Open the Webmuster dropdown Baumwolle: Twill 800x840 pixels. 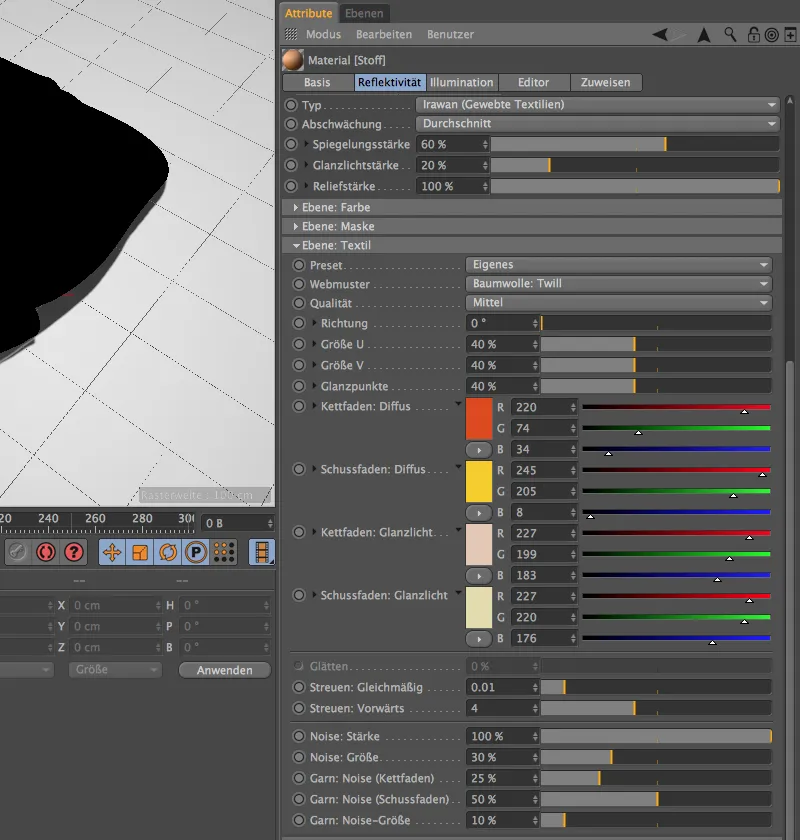point(618,283)
